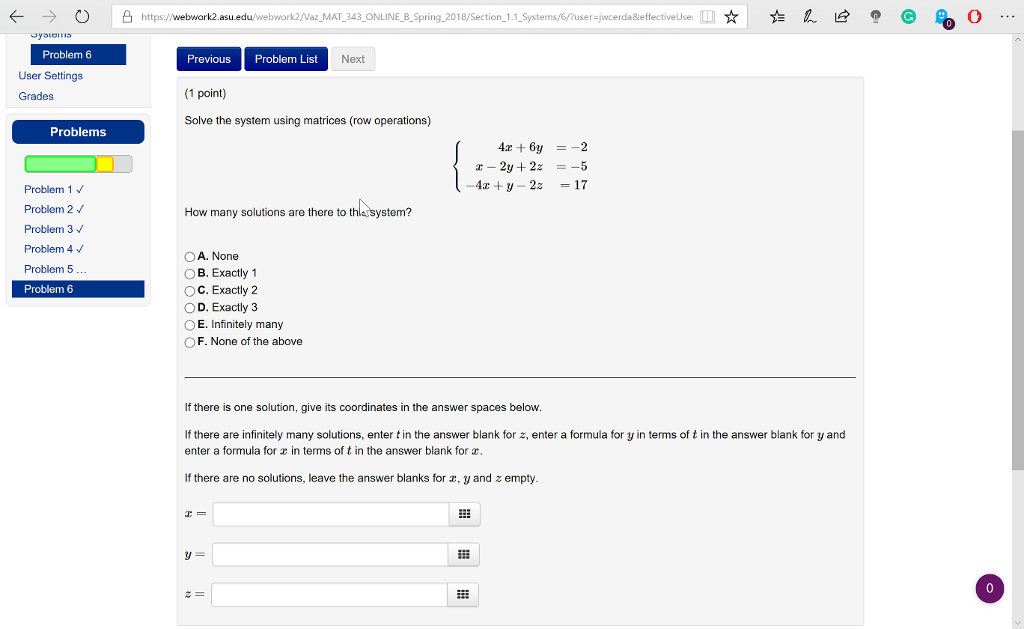Switch to Grades
The width and height of the screenshot is (1024, 629).
[35, 96]
